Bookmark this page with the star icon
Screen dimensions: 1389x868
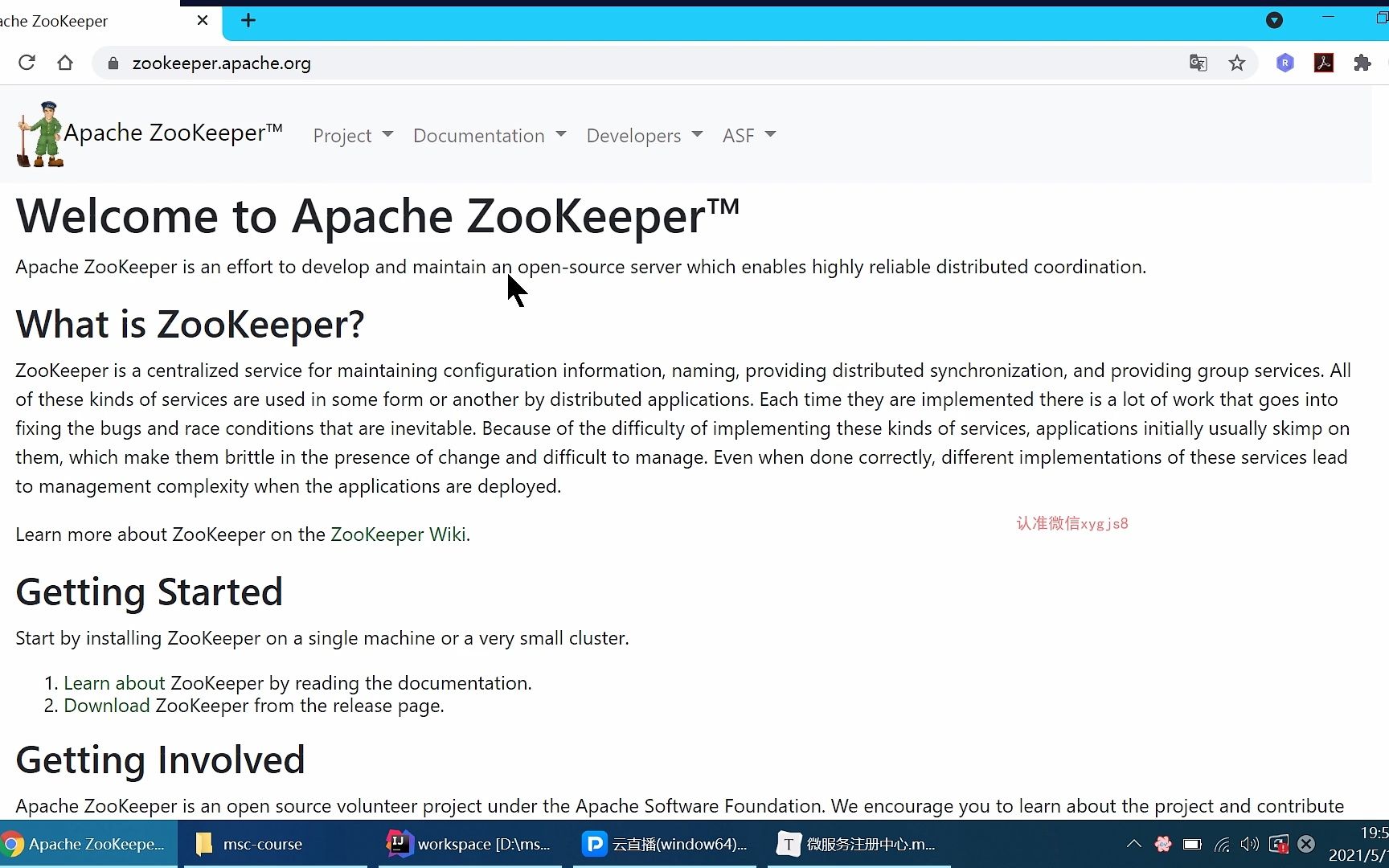(x=1237, y=63)
